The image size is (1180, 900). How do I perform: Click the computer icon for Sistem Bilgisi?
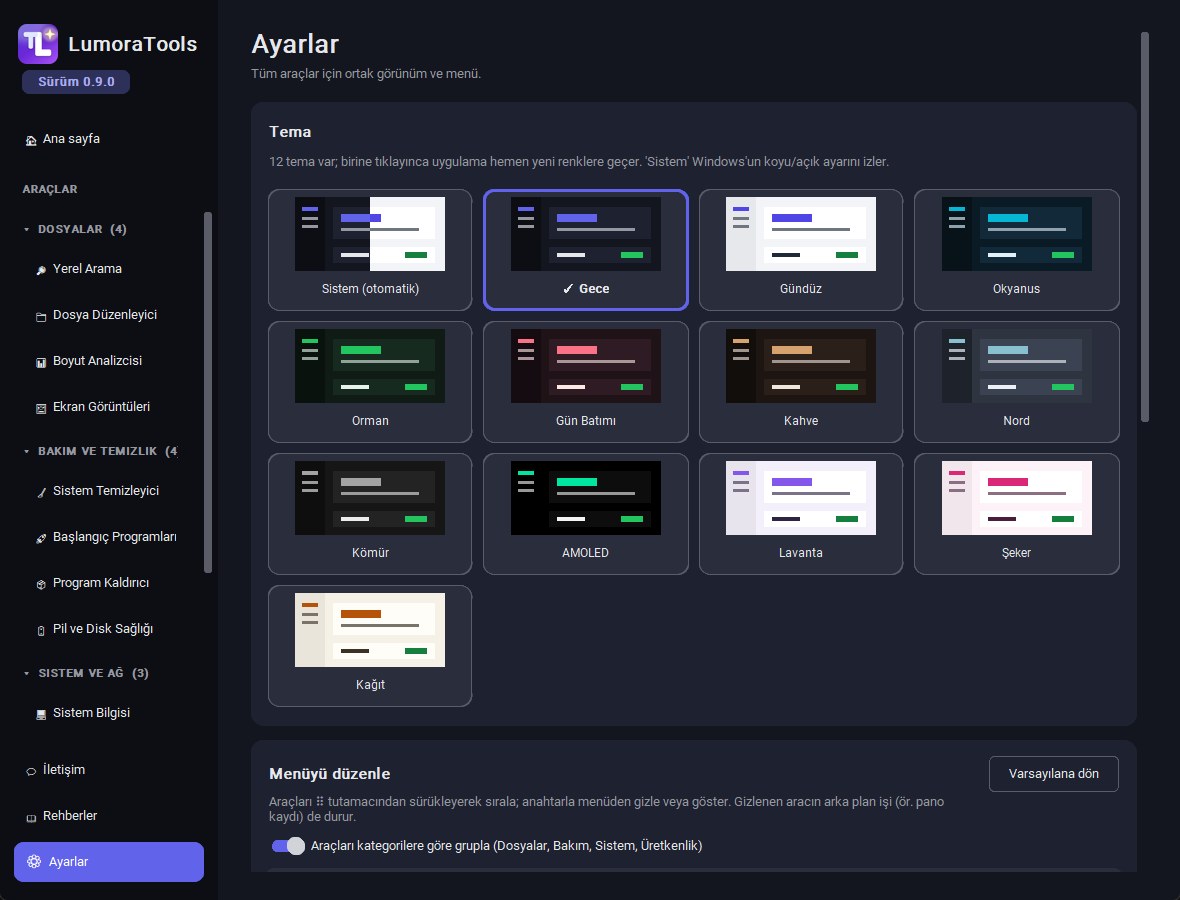tap(41, 714)
